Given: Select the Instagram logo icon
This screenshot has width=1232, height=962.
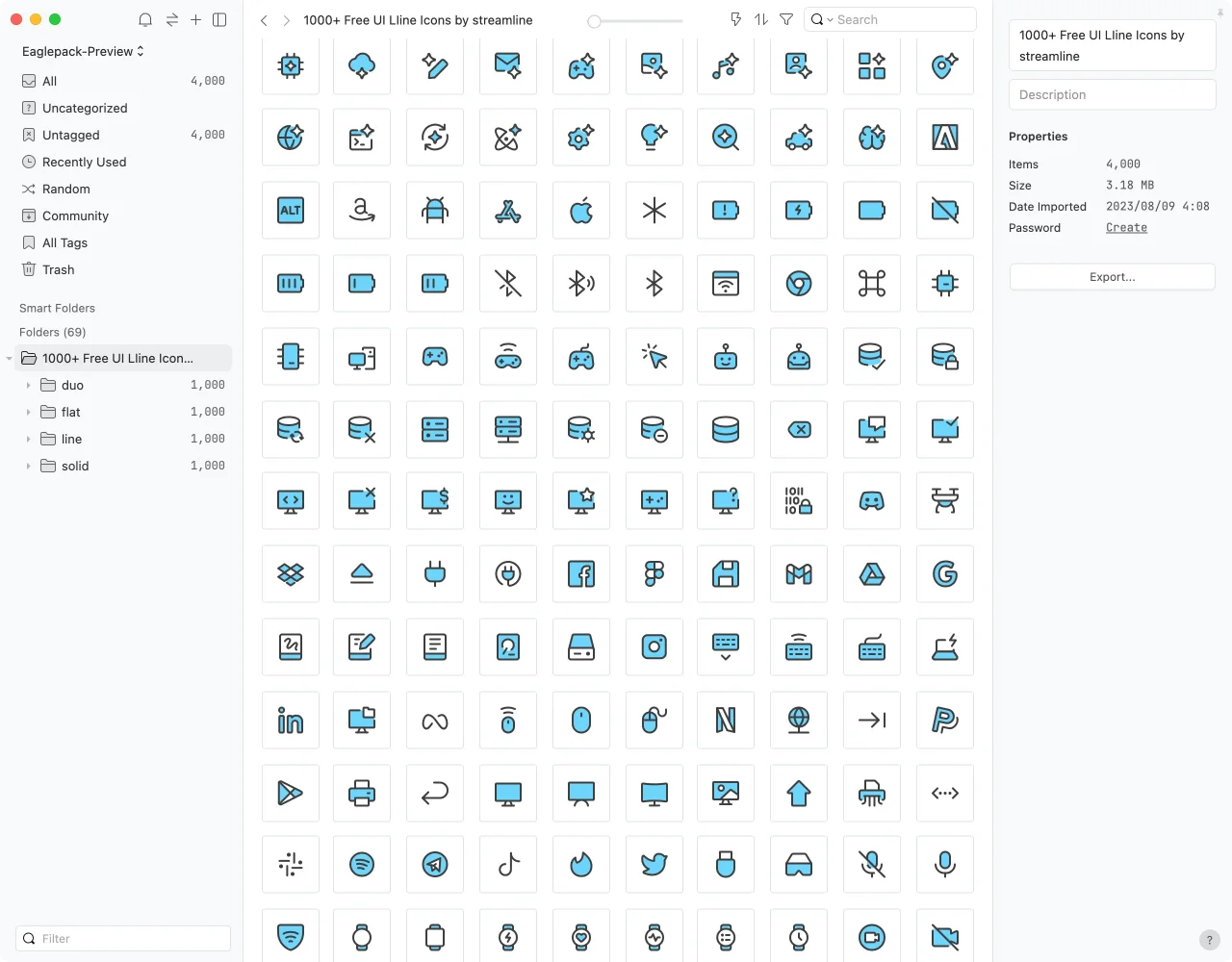Looking at the screenshot, I should click(654, 647).
